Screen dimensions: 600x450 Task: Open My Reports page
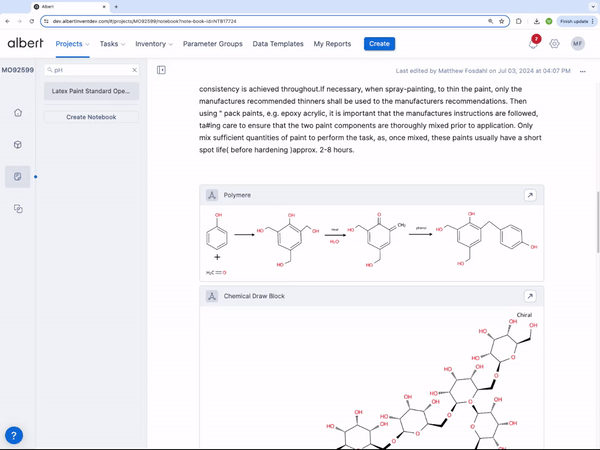pyautogui.click(x=332, y=44)
